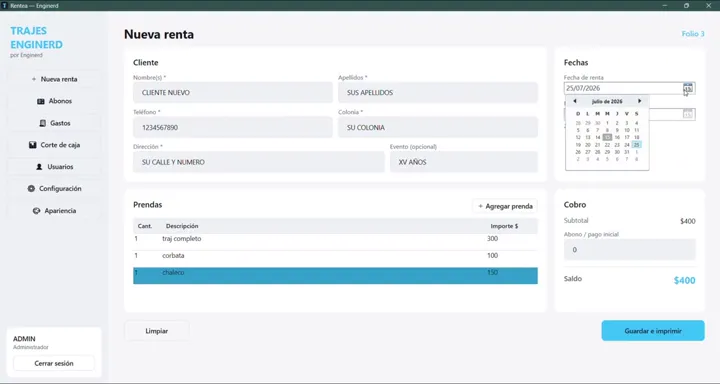Open Configuración settings in sidebar
The width and height of the screenshot is (720, 384).
point(54,188)
